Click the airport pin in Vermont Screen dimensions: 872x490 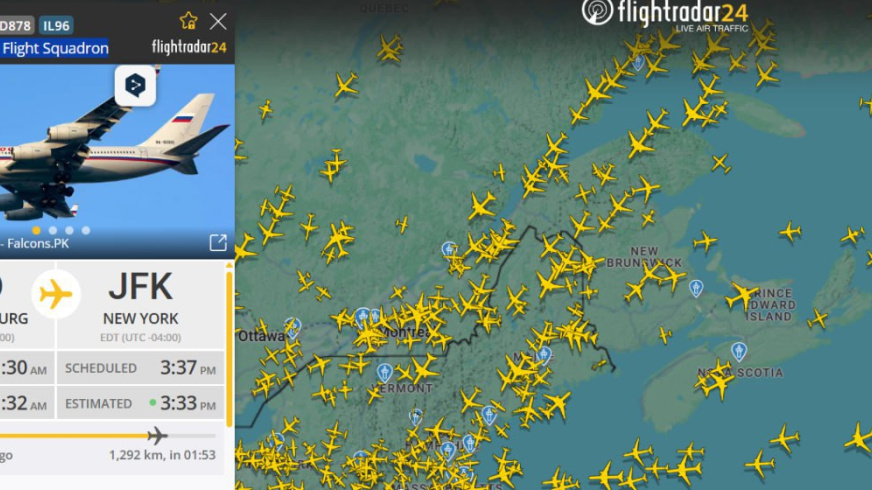click(x=384, y=373)
